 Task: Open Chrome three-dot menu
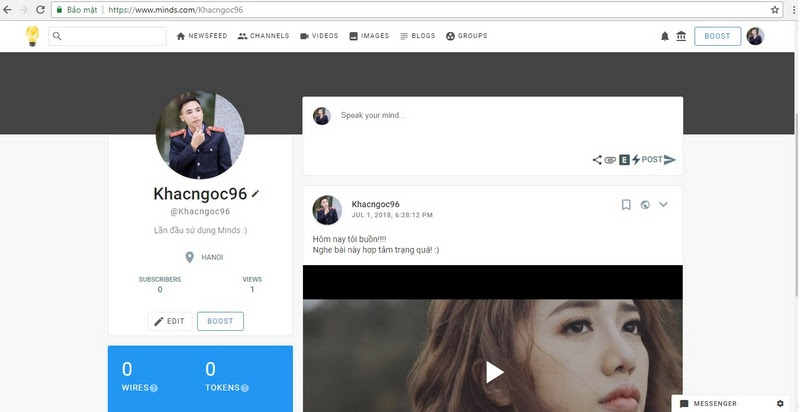(792, 10)
